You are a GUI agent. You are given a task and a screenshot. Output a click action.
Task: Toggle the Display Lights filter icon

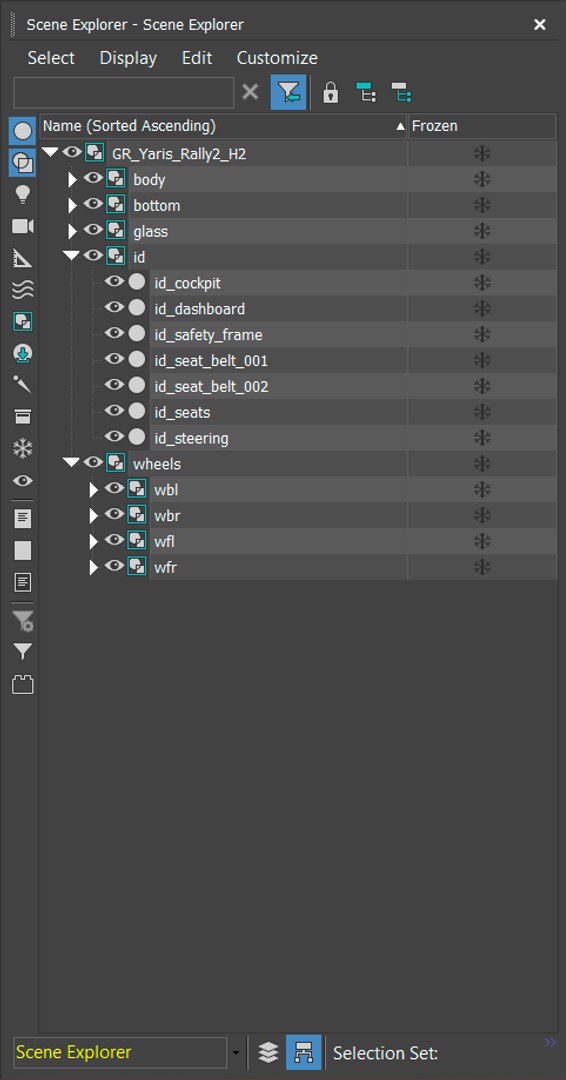[23, 195]
